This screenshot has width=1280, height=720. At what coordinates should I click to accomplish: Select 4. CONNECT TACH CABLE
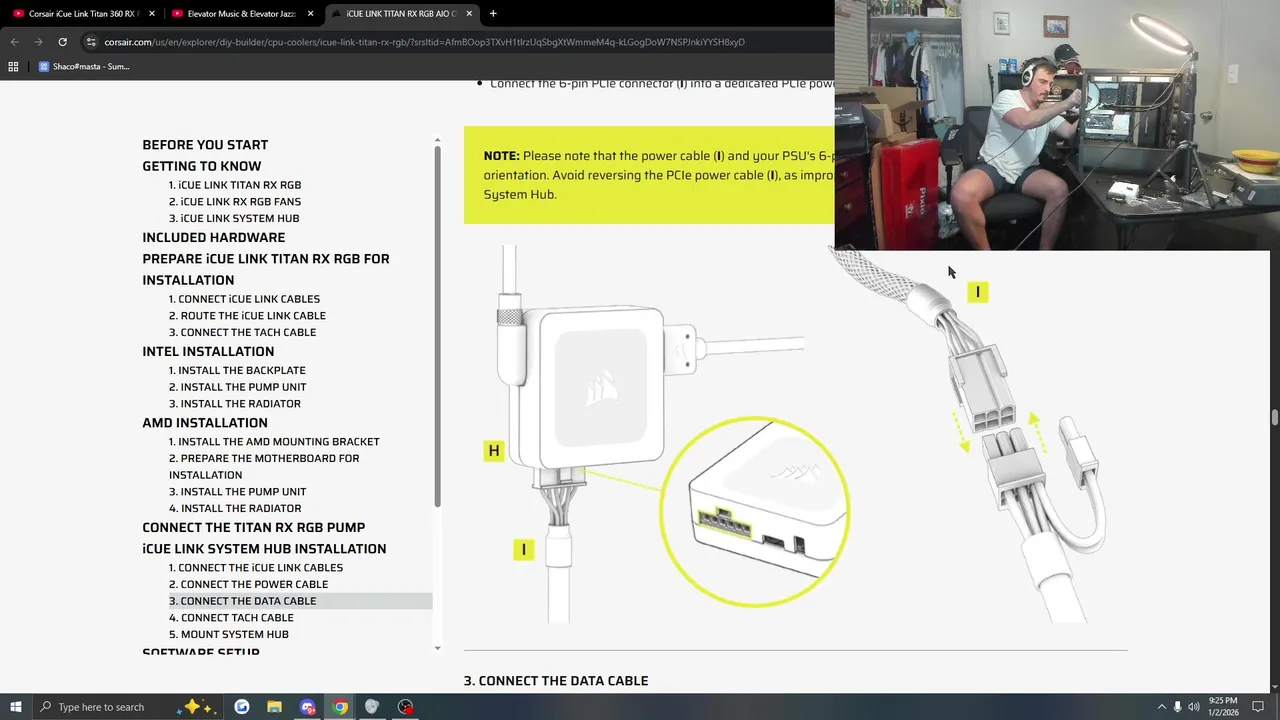point(231,618)
